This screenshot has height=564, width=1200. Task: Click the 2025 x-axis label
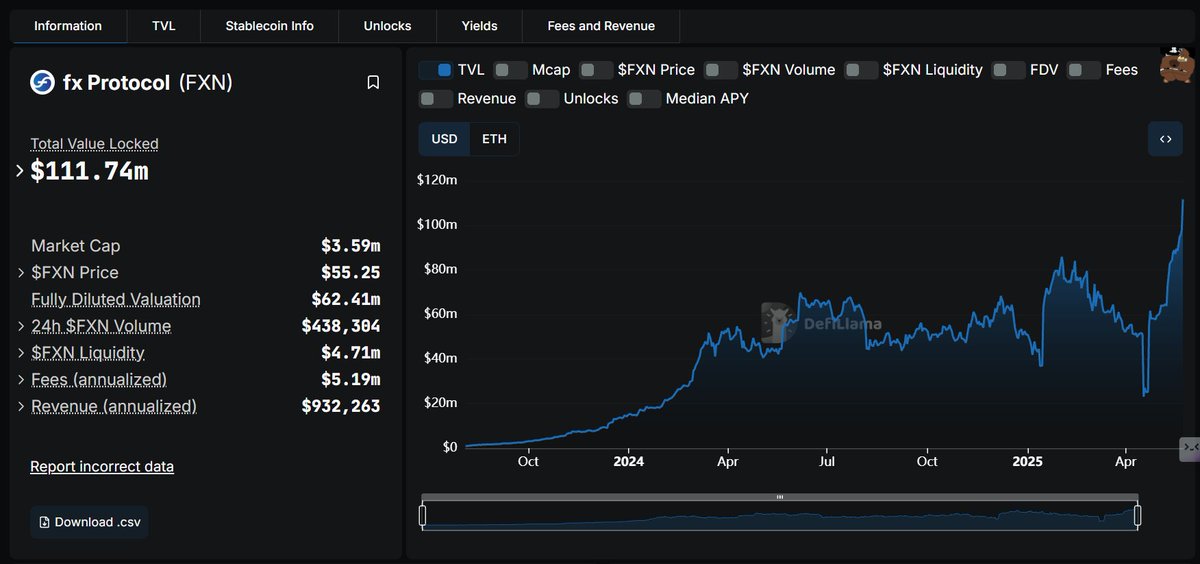pyautogui.click(x=1027, y=462)
